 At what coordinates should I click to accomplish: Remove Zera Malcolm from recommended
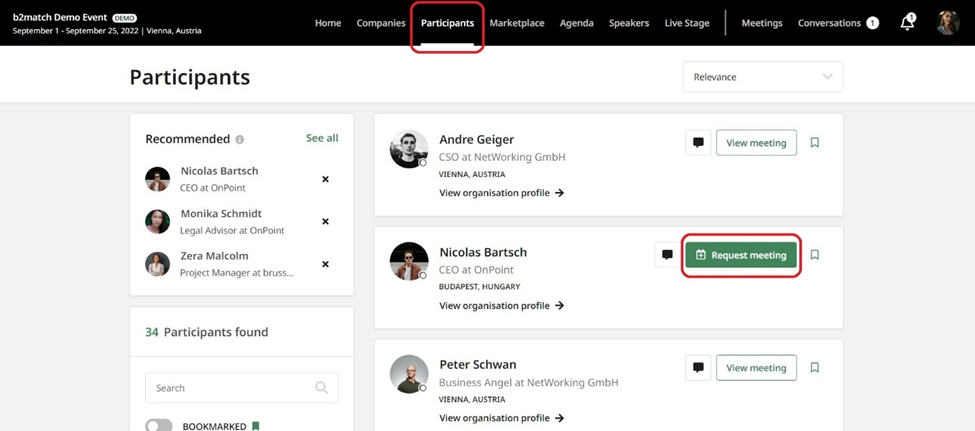pyautogui.click(x=325, y=265)
